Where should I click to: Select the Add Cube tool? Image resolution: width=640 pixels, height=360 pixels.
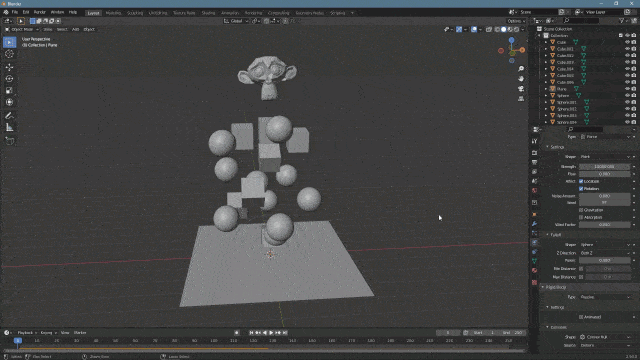coord(10,141)
